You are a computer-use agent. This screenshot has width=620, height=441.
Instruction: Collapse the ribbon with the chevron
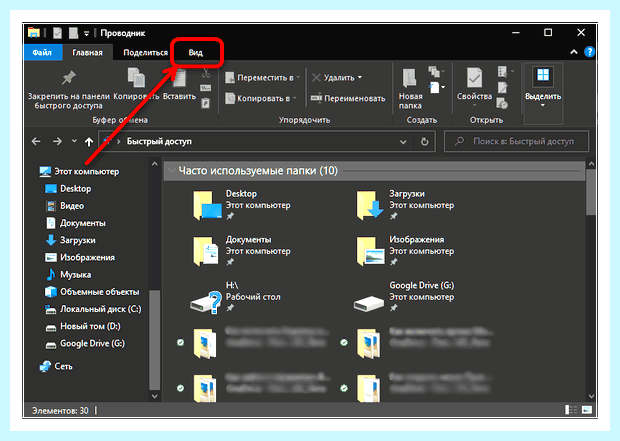coord(574,52)
